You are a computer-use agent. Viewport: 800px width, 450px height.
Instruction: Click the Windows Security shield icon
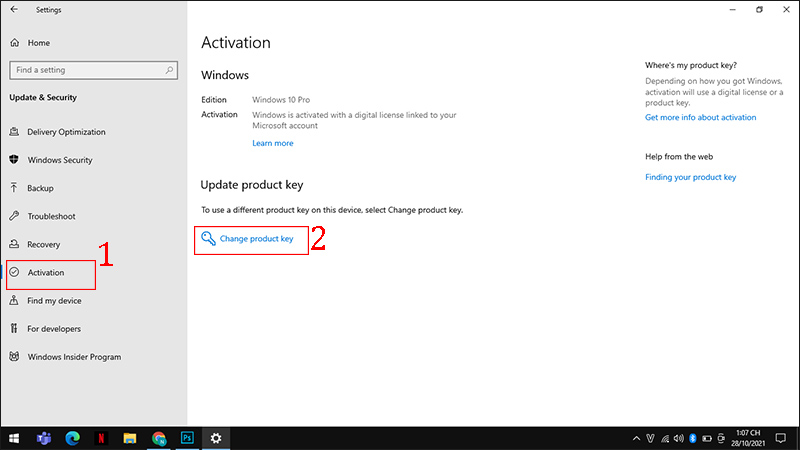14,160
